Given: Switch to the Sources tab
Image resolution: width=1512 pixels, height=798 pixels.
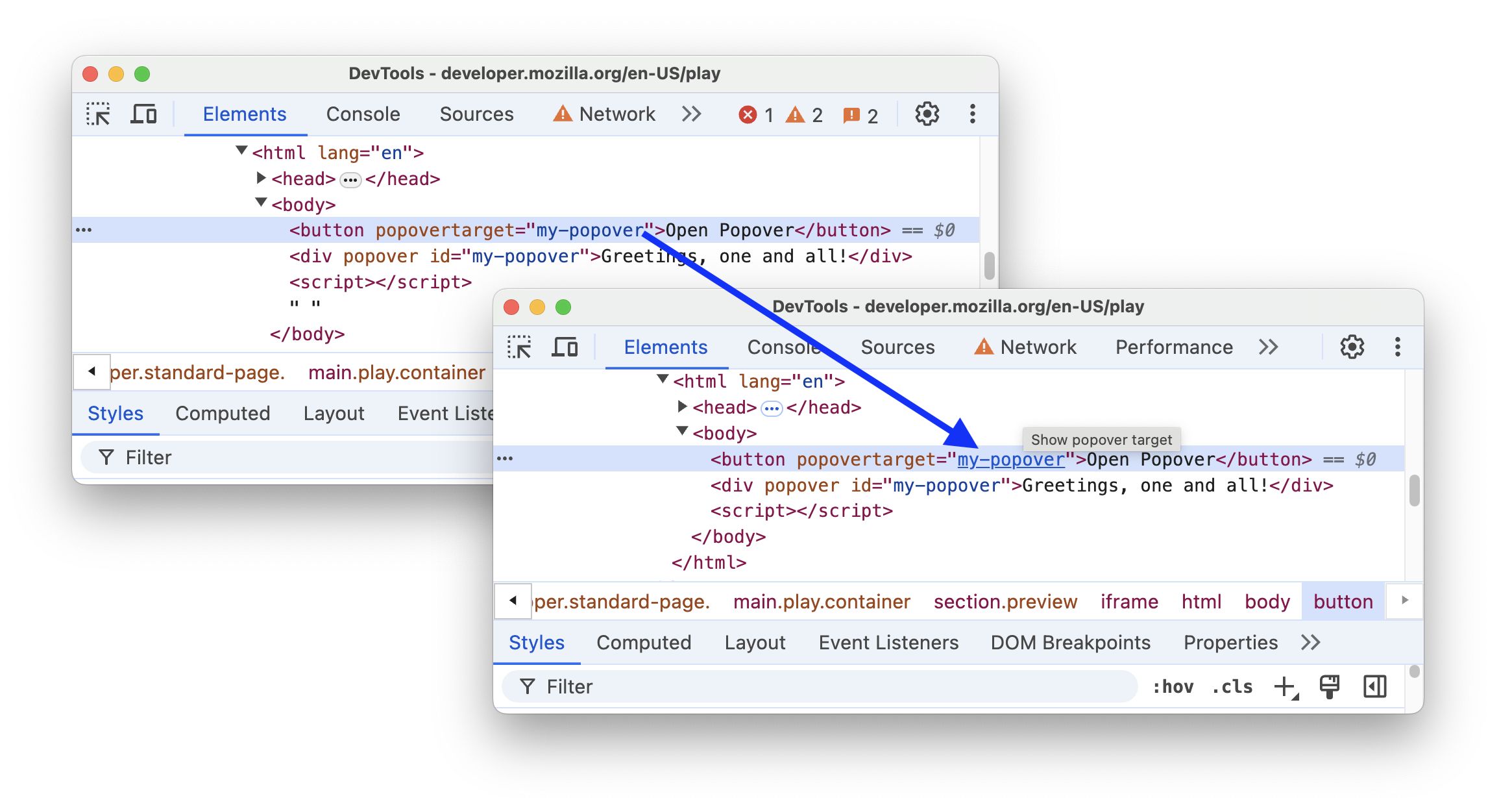Looking at the screenshot, I should tap(896, 346).
